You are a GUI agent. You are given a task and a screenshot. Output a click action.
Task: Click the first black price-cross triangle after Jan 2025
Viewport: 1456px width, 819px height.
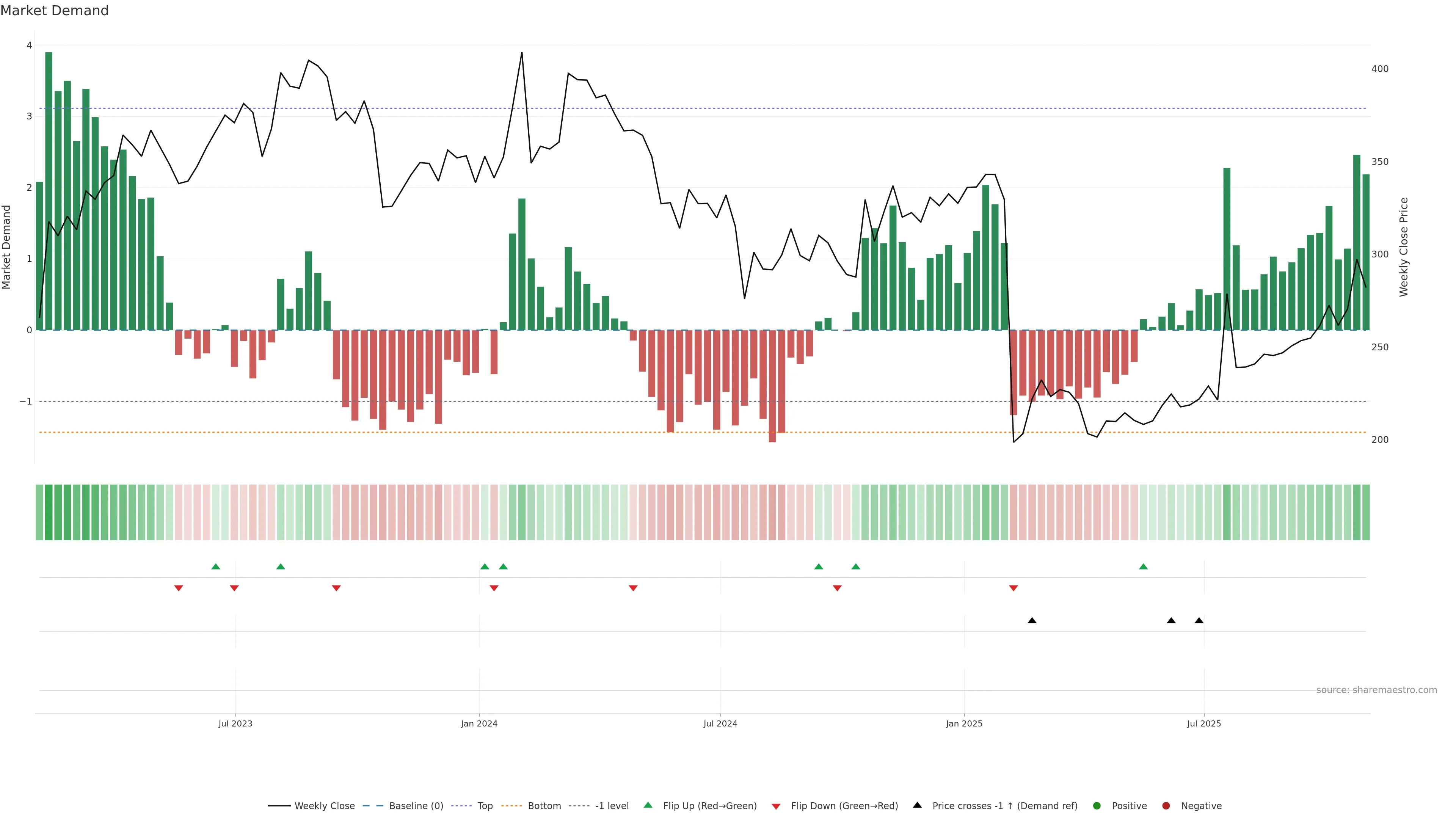pyautogui.click(x=1032, y=621)
